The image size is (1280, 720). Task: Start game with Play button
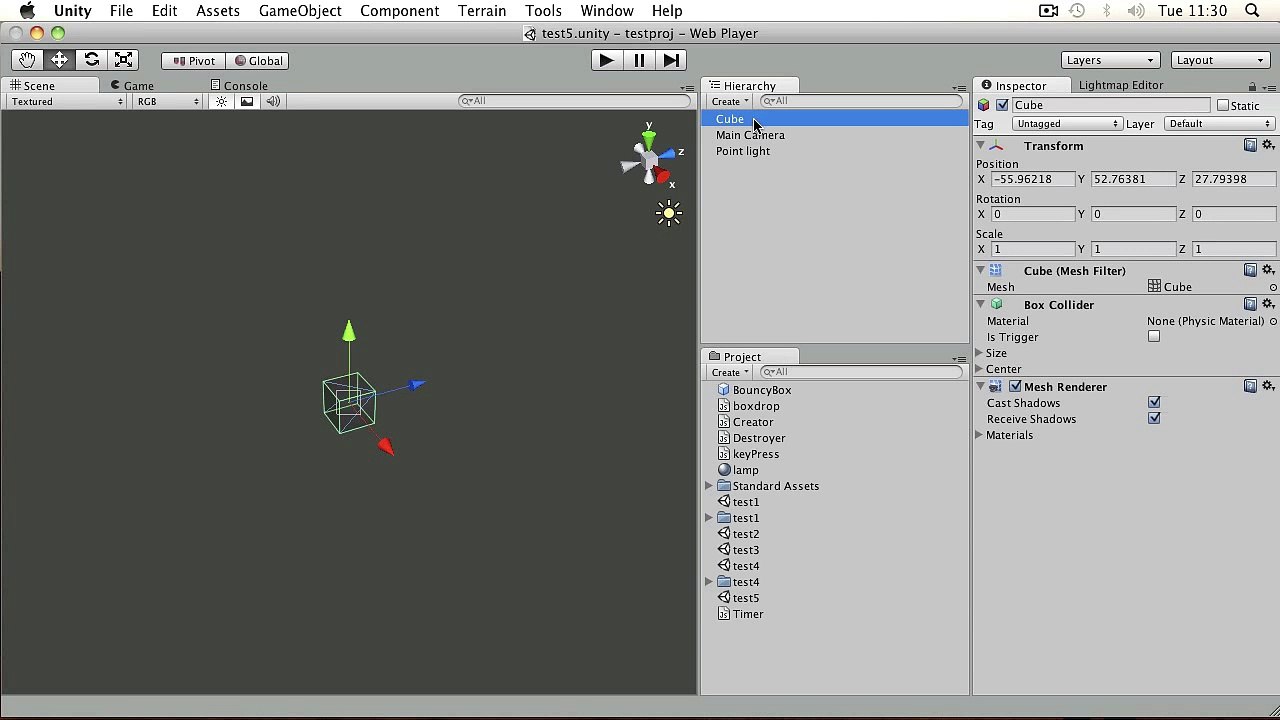tap(606, 60)
